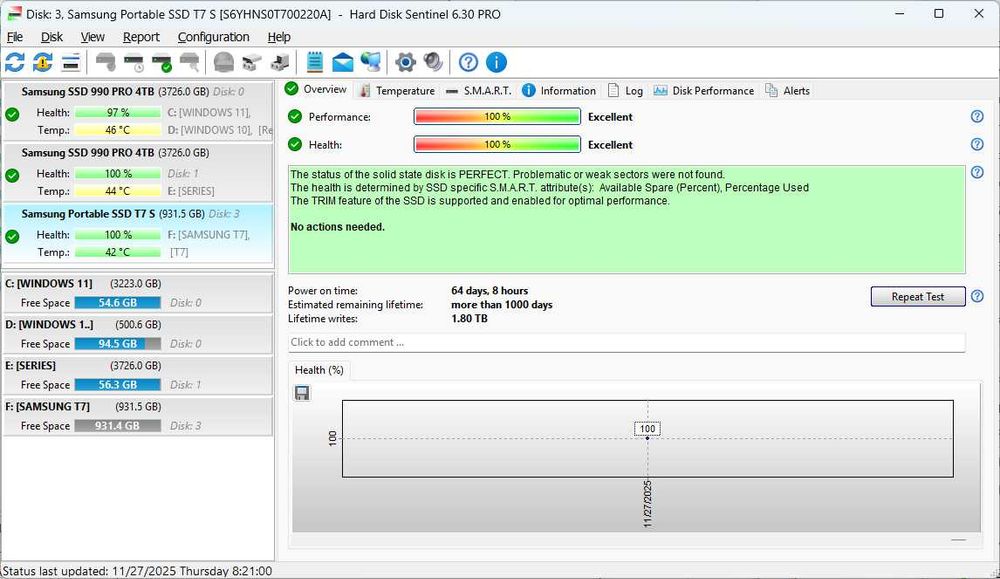Open settings with the gear toolbar icon

point(405,62)
